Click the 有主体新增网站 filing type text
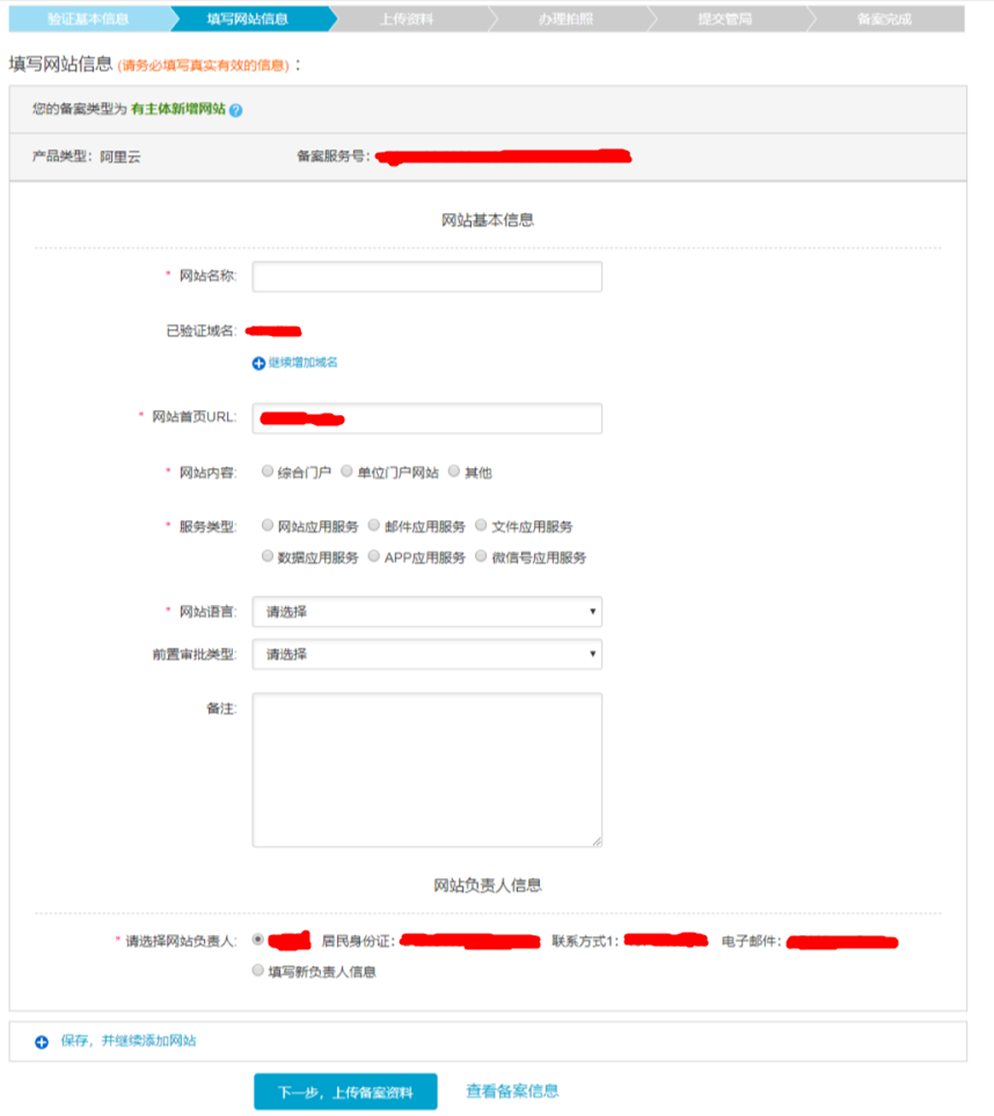 178,109
